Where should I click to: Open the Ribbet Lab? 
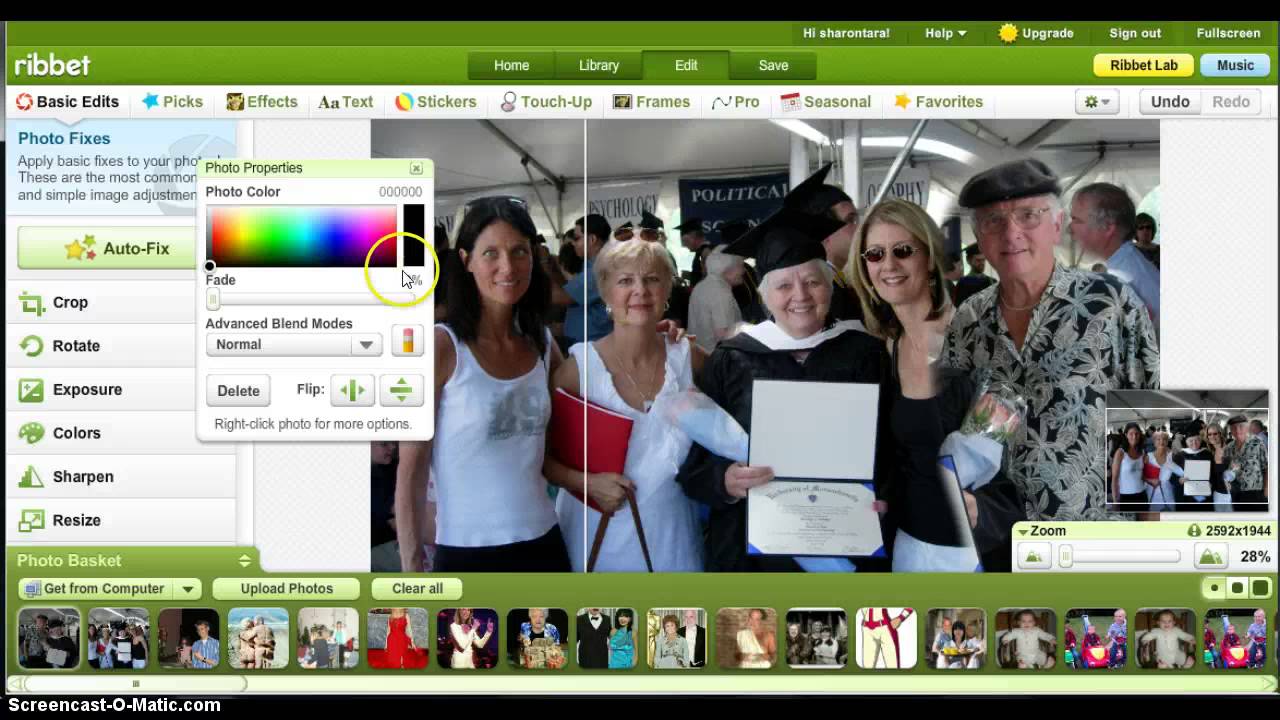click(1144, 65)
